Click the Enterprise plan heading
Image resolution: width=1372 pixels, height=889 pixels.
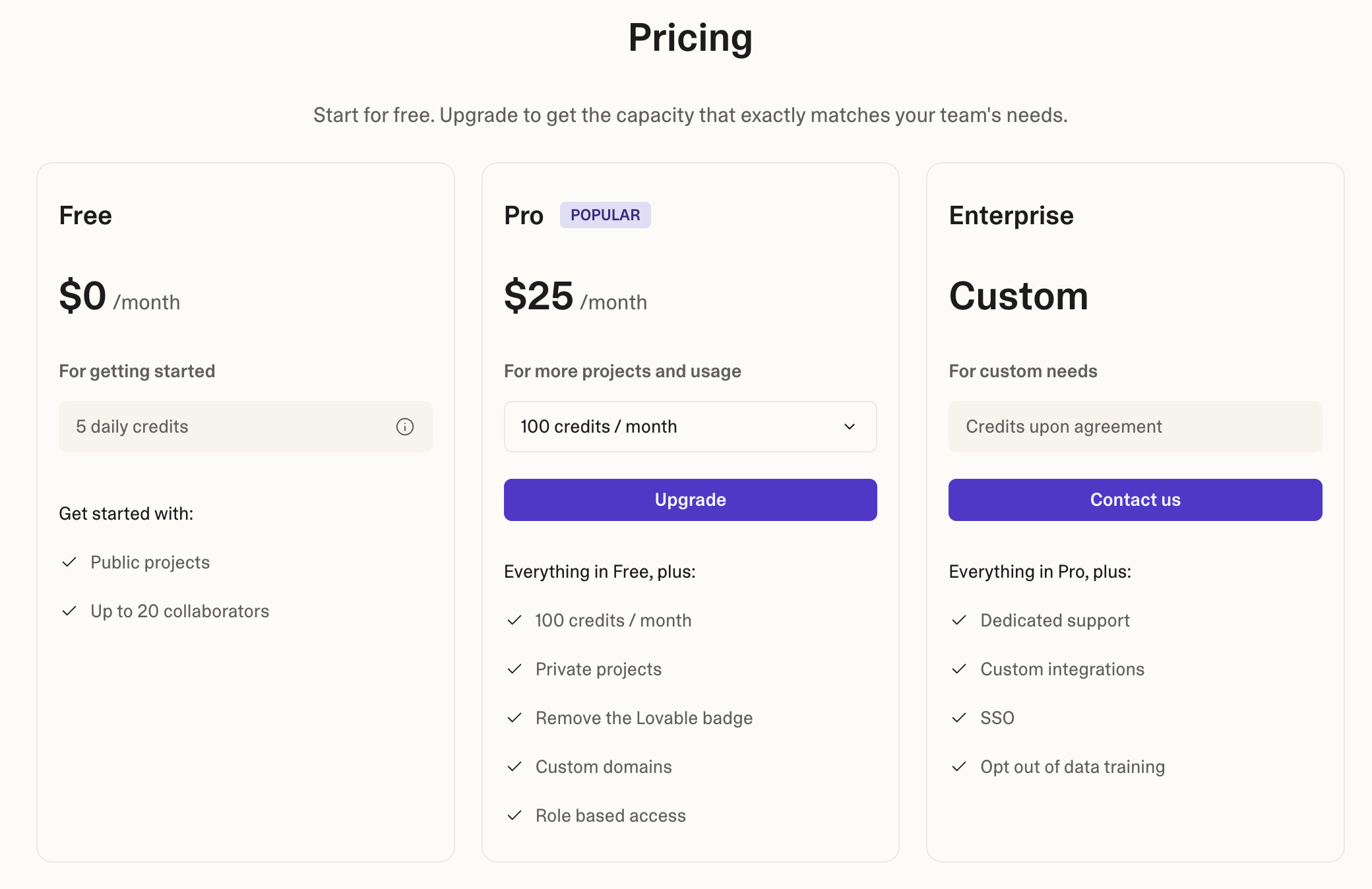tap(1011, 216)
